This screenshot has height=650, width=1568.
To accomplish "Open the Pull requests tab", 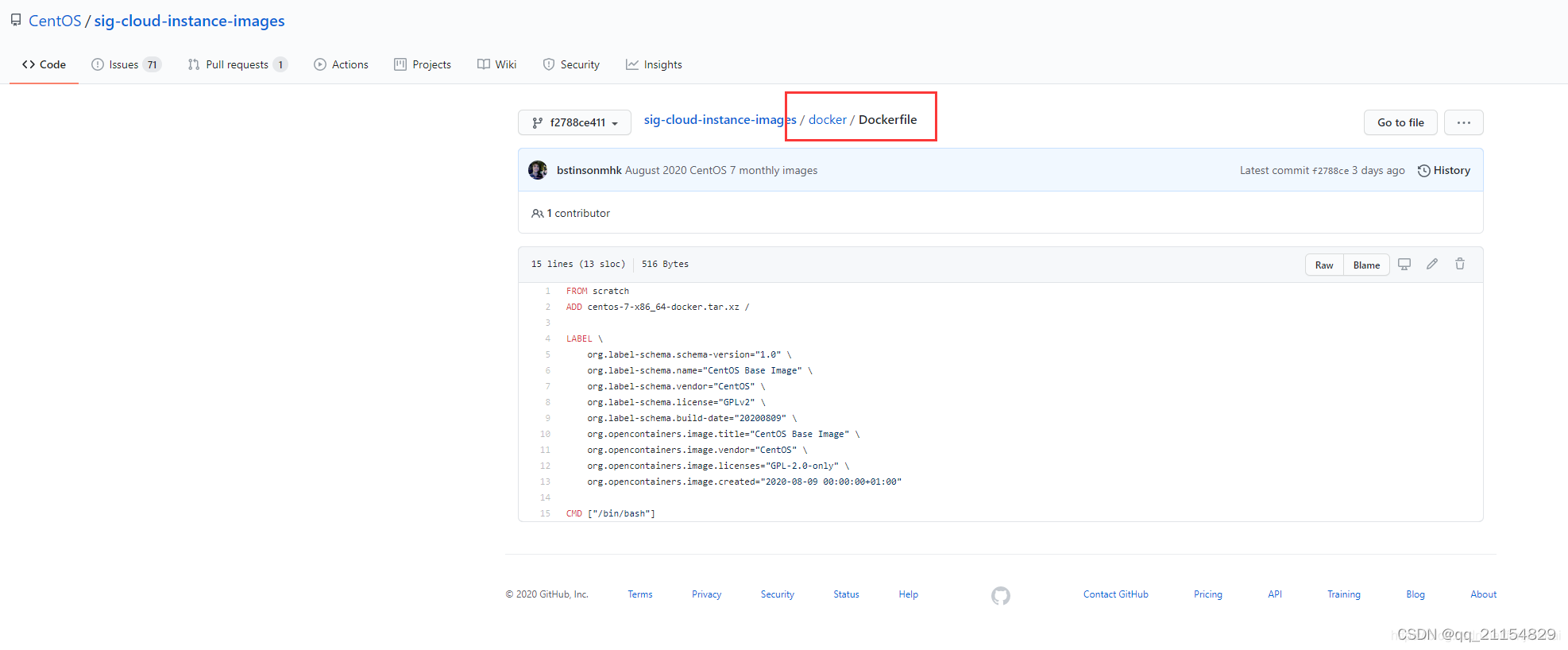I will tap(238, 64).
